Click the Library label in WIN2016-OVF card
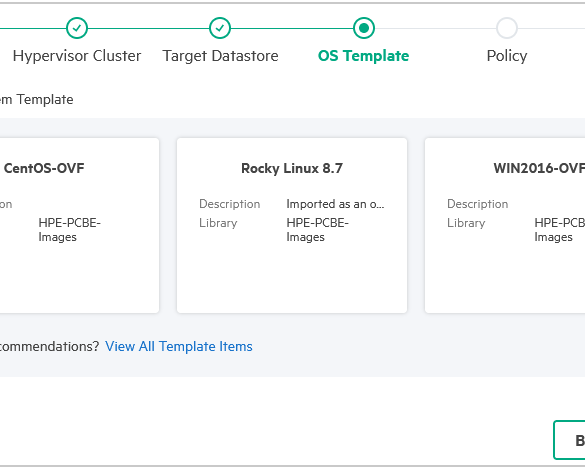585x471 pixels. point(466,223)
